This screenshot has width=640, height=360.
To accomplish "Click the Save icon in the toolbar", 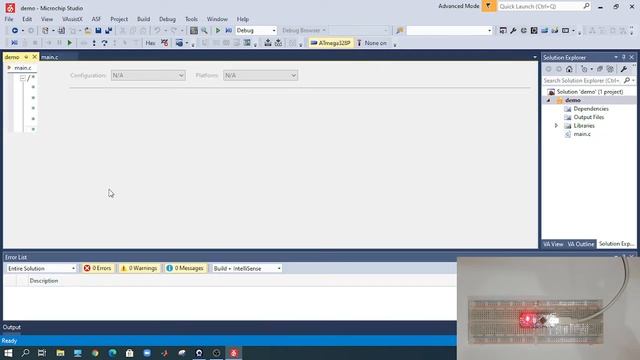I will (x=98, y=31).
